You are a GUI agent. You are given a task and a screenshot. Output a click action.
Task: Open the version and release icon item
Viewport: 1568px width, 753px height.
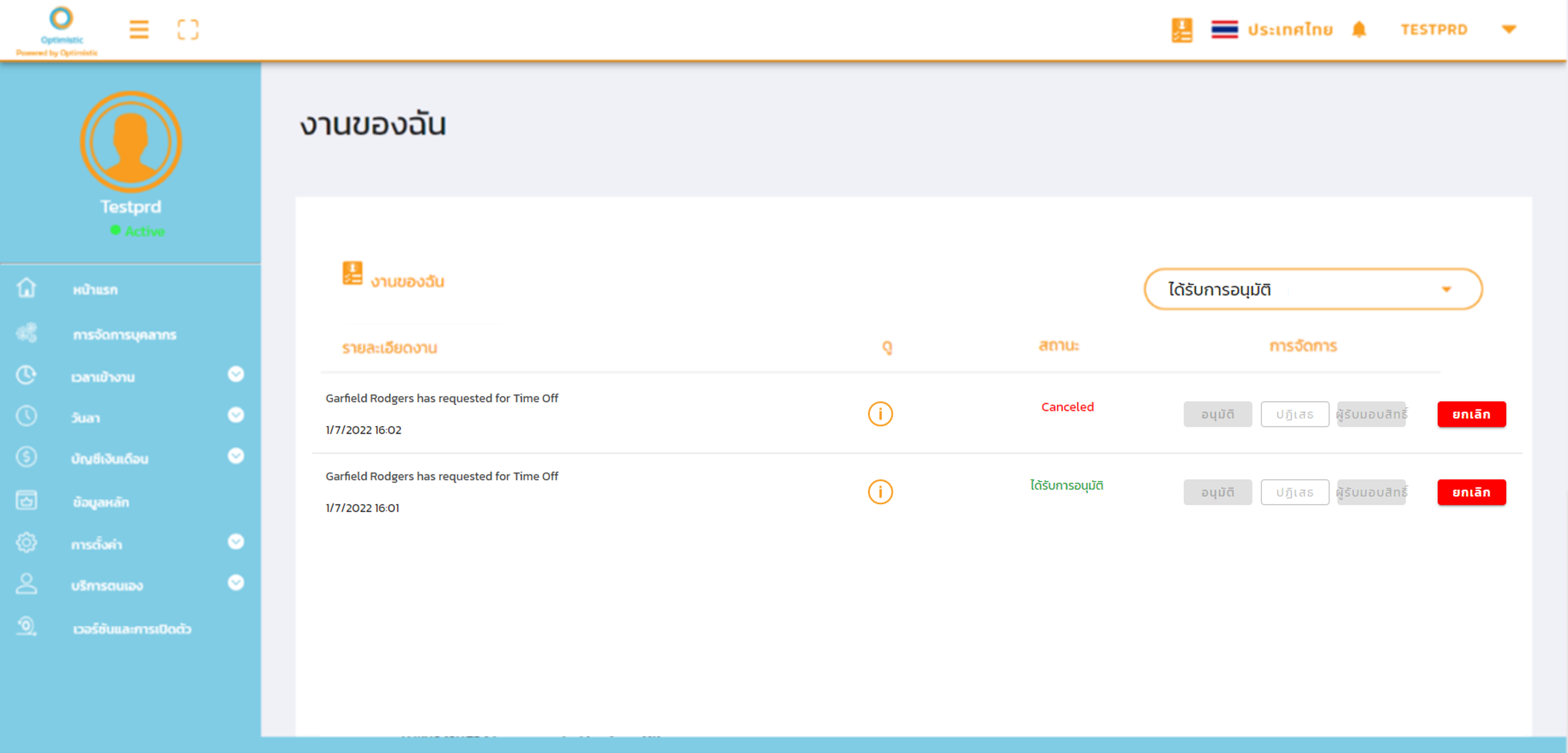pyautogui.click(x=26, y=626)
